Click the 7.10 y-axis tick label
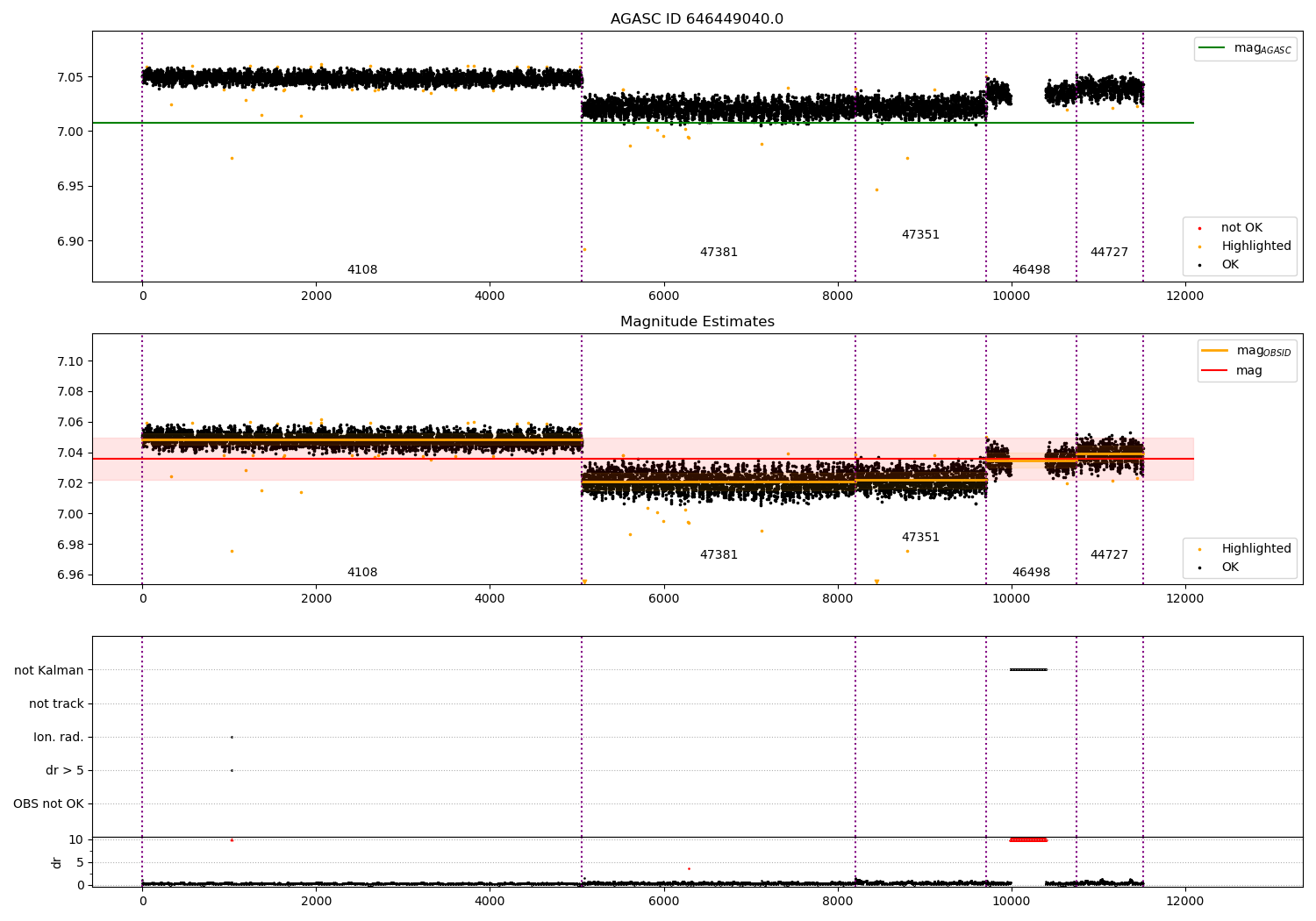This screenshot has height=921, width=1316. [70, 362]
